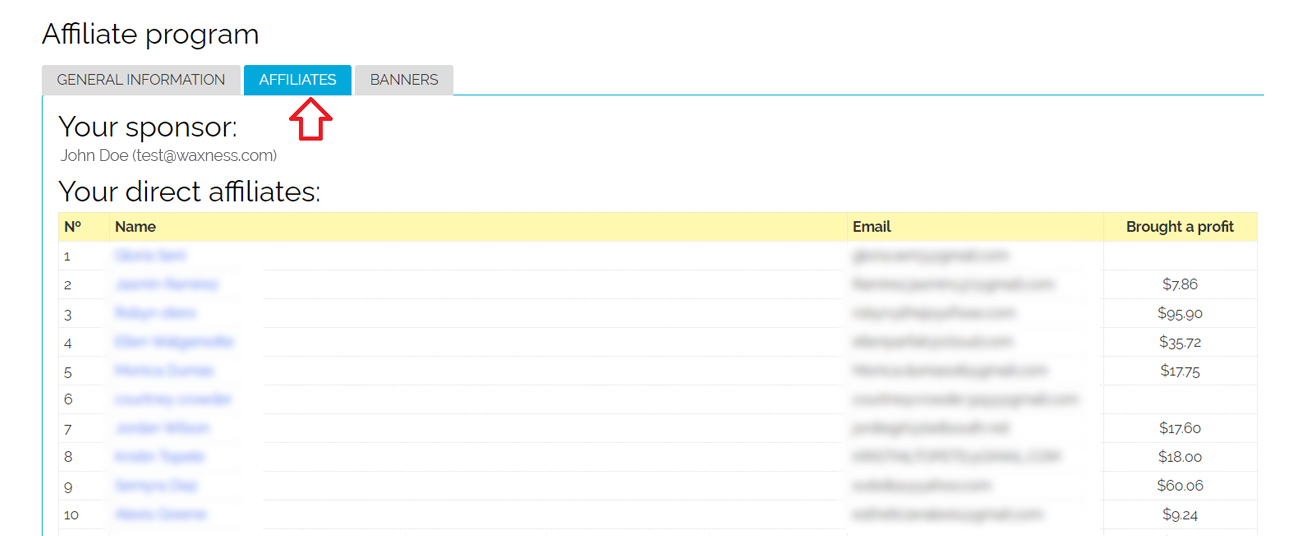This screenshot has height=536, width=1295.
Task: Open the affiliate name link in row 3
Action: click(x=155, y=314)
